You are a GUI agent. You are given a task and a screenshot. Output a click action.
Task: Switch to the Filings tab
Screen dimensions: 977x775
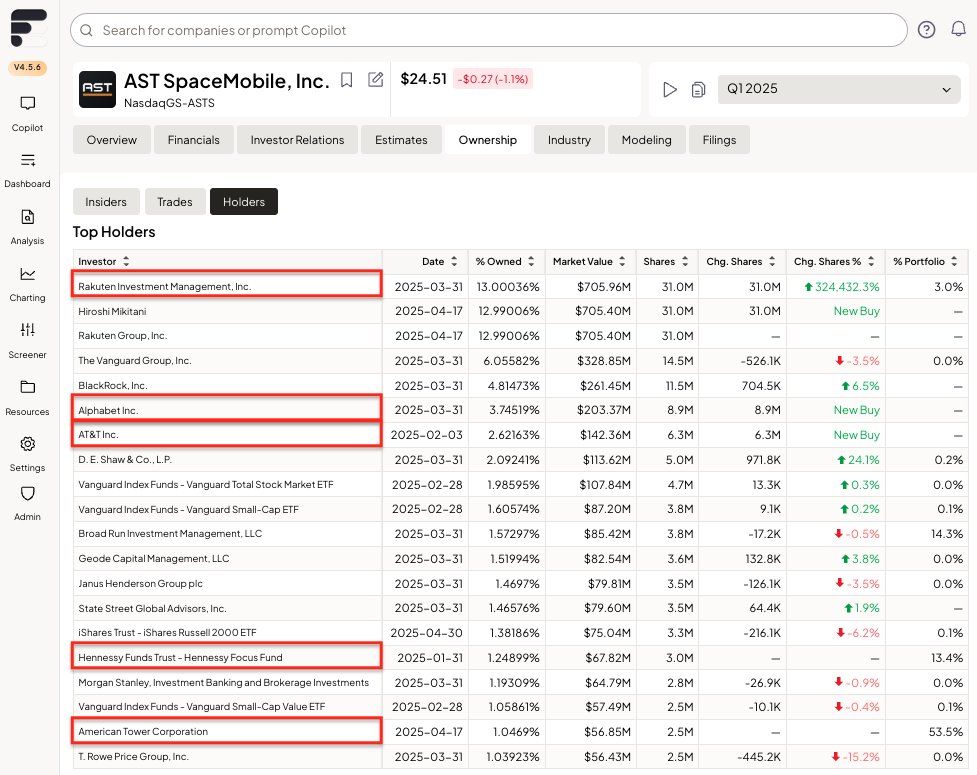point(719,140)
